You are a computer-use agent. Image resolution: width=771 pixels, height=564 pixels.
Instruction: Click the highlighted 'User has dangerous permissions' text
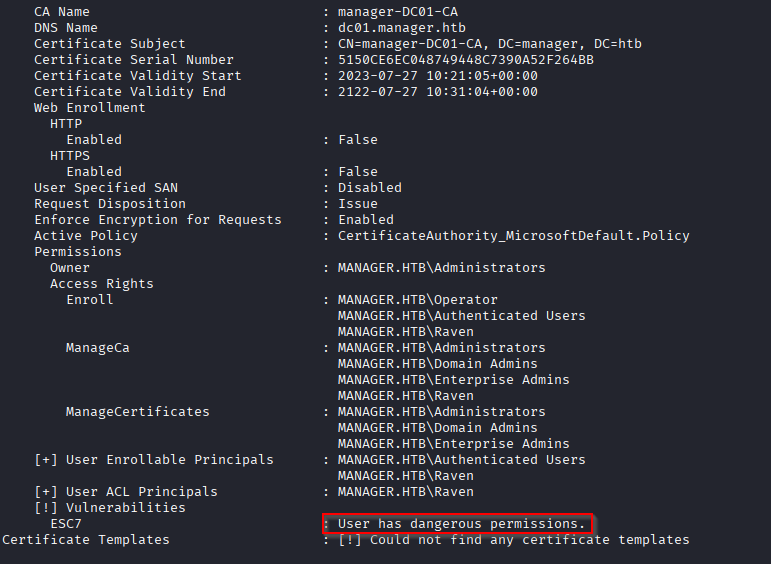(x=461, y=524)
